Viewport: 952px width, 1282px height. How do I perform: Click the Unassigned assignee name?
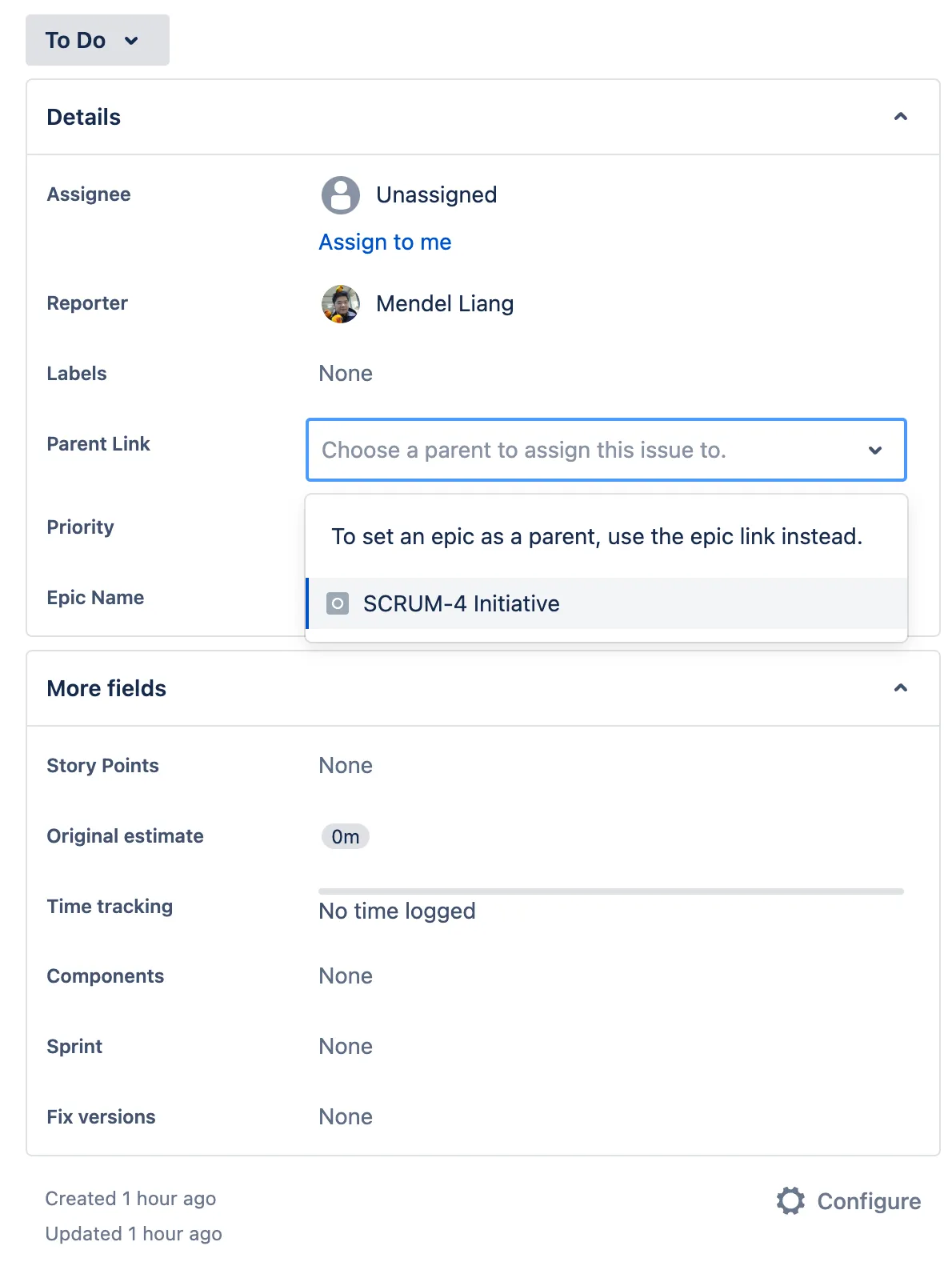pyautogui.click(x=437, y=195)
